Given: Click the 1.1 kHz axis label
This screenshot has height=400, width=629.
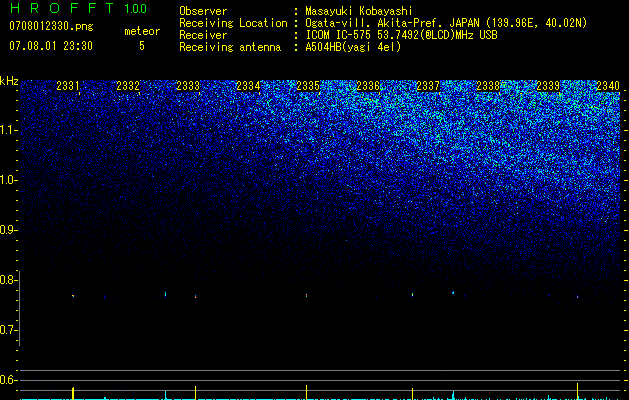Looking at the screenshot, I should pos(7,130).
